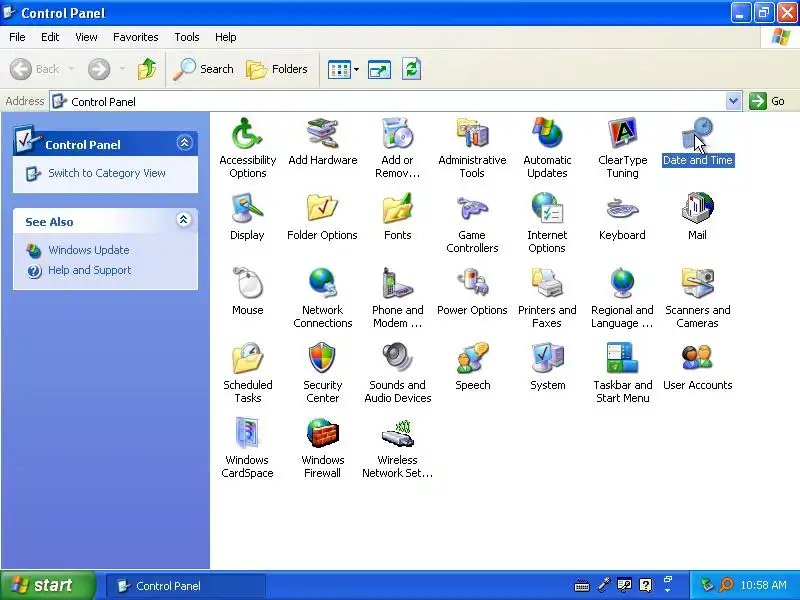This screenshot has height=600, width=800.
Task: Open Windows Firewall
Action: tap(322, 448)
